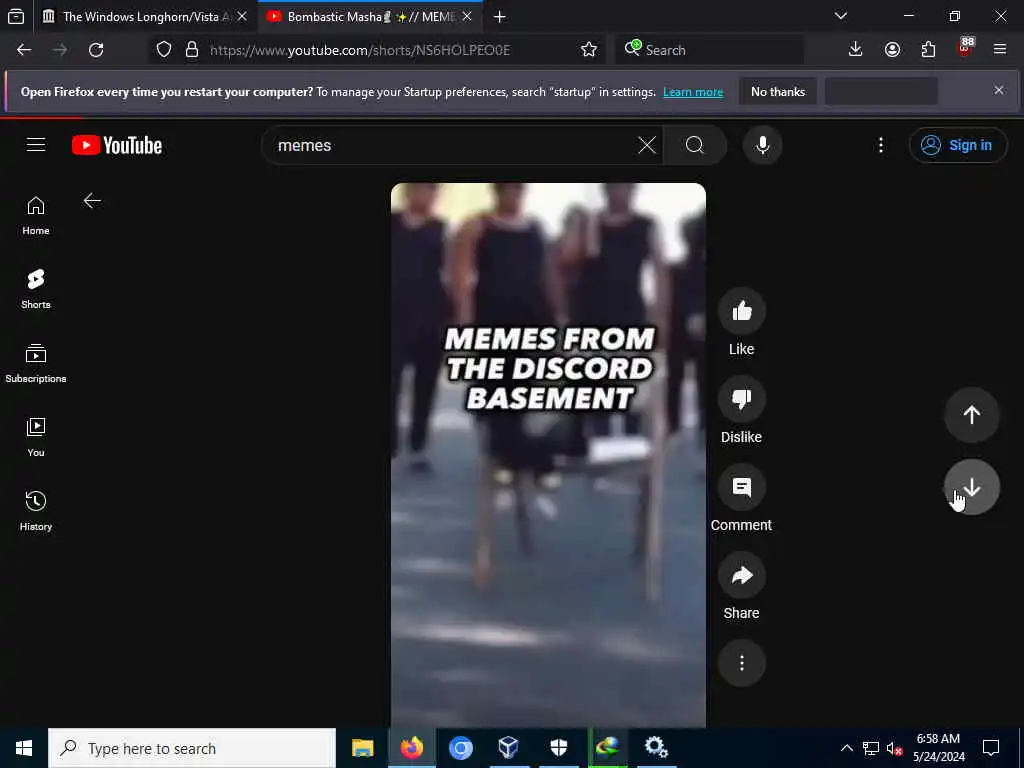Reload the current page

click(96, 50)
